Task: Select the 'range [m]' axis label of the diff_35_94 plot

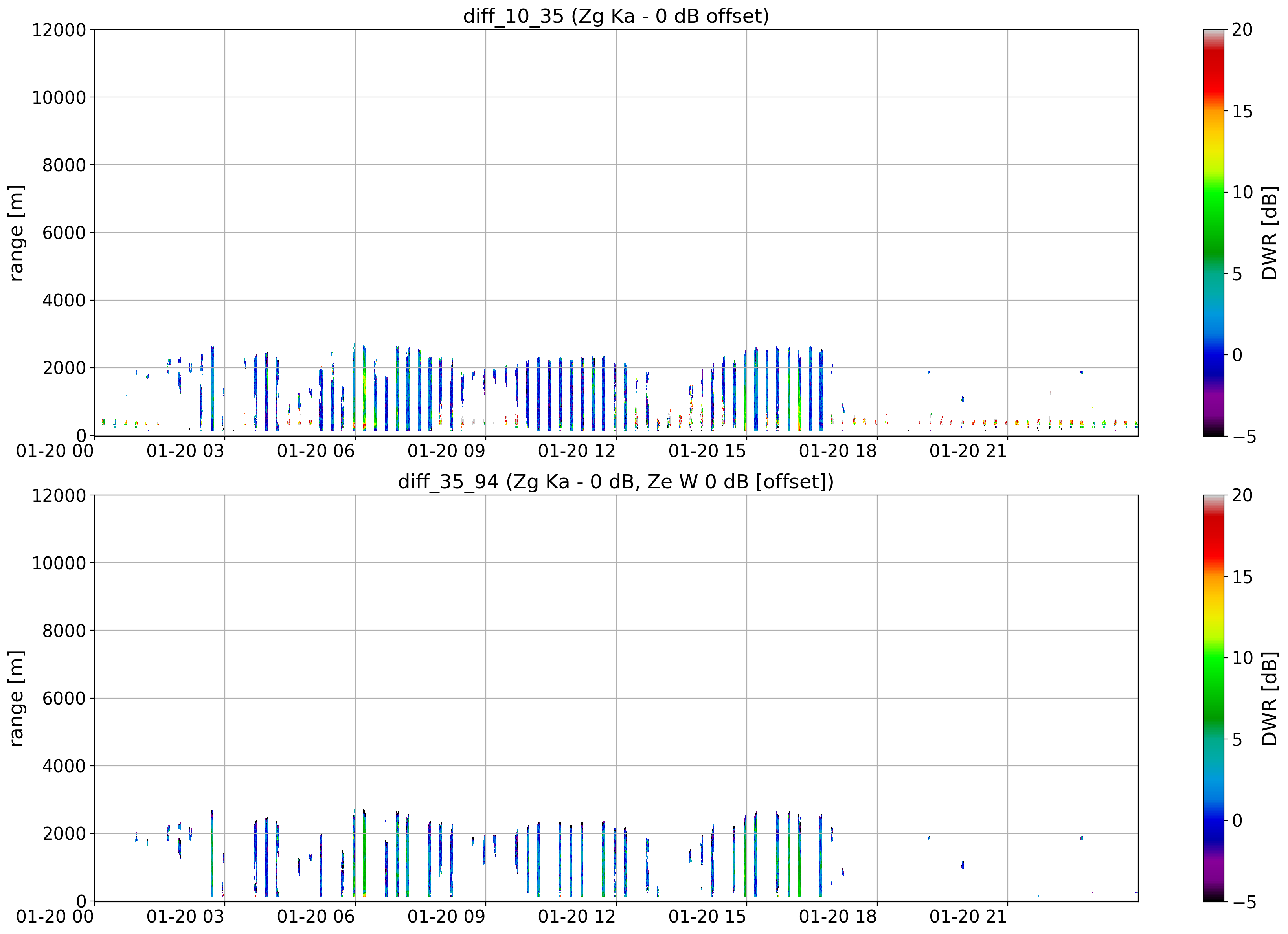Action: point(16,698)
